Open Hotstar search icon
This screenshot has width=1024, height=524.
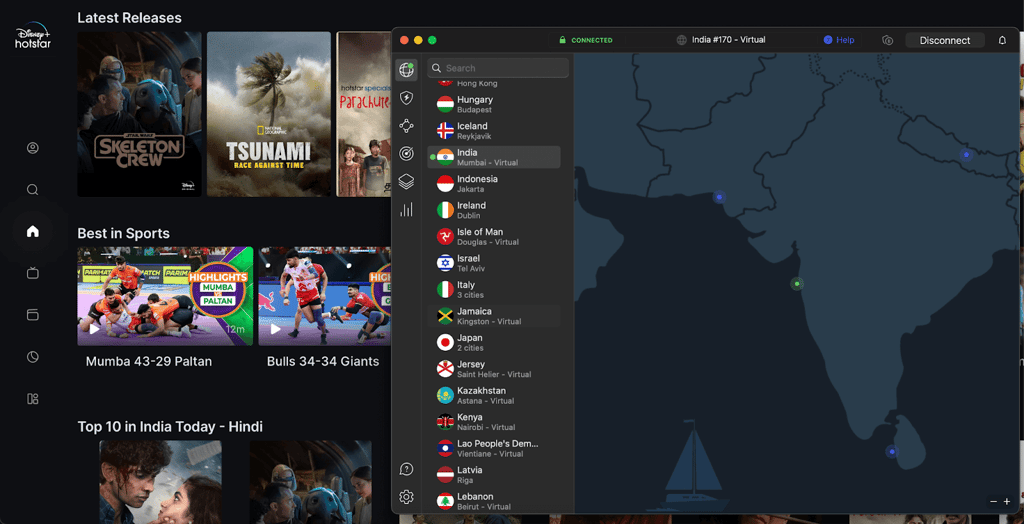pyautogui.click(x=33, y=190)
